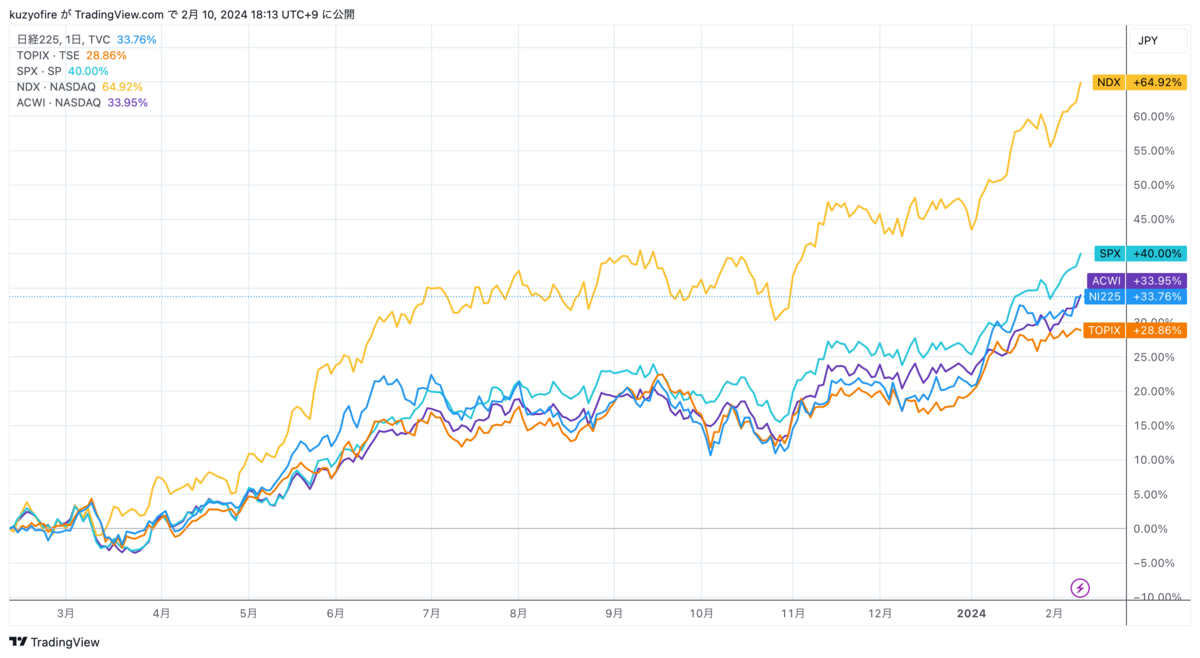Image resolution: width=1200 pixels, height=658 pixels.
Task: Click the −5.00% axis label
Action: pos(1154,563)
